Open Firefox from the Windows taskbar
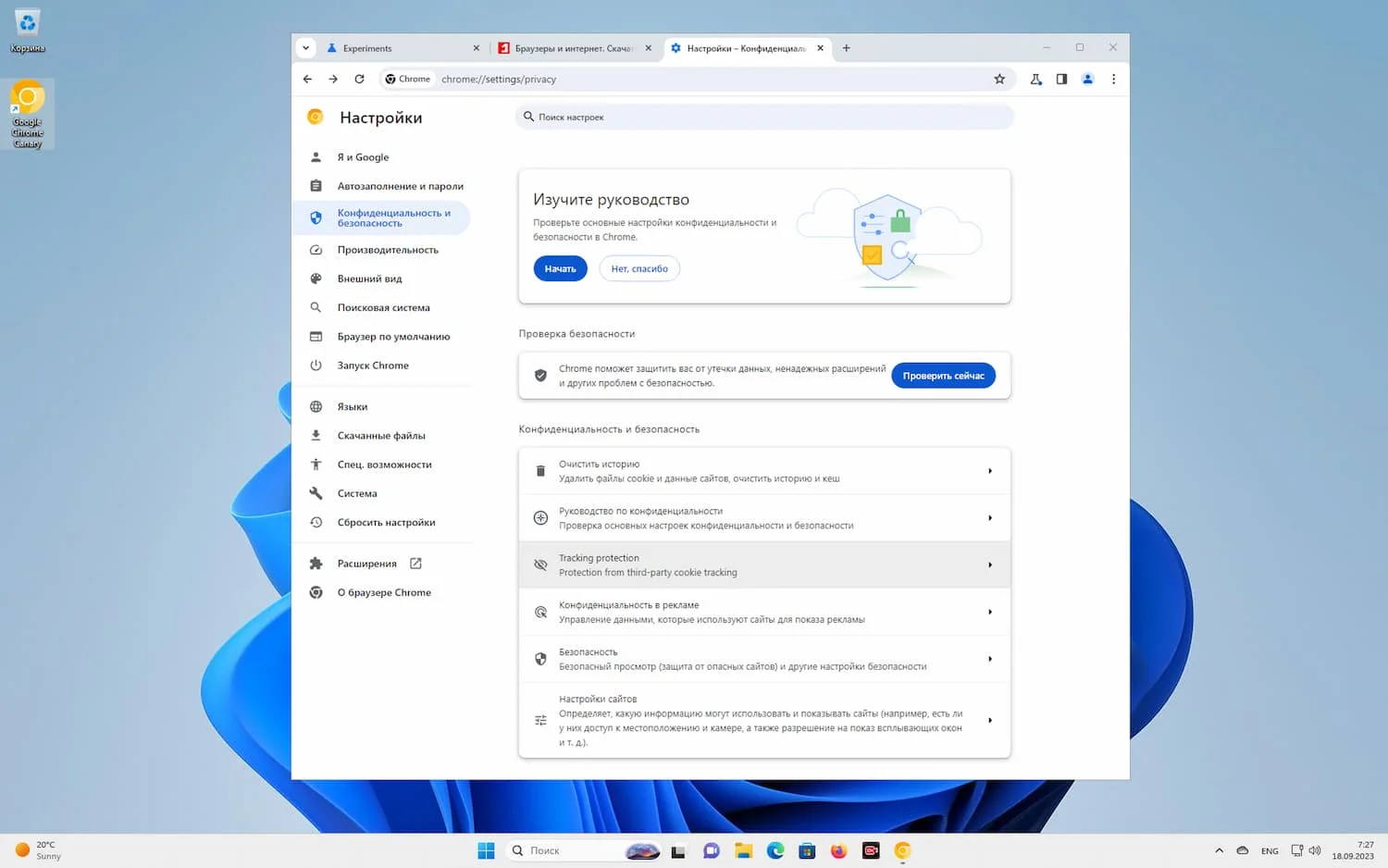 (838, 850)
